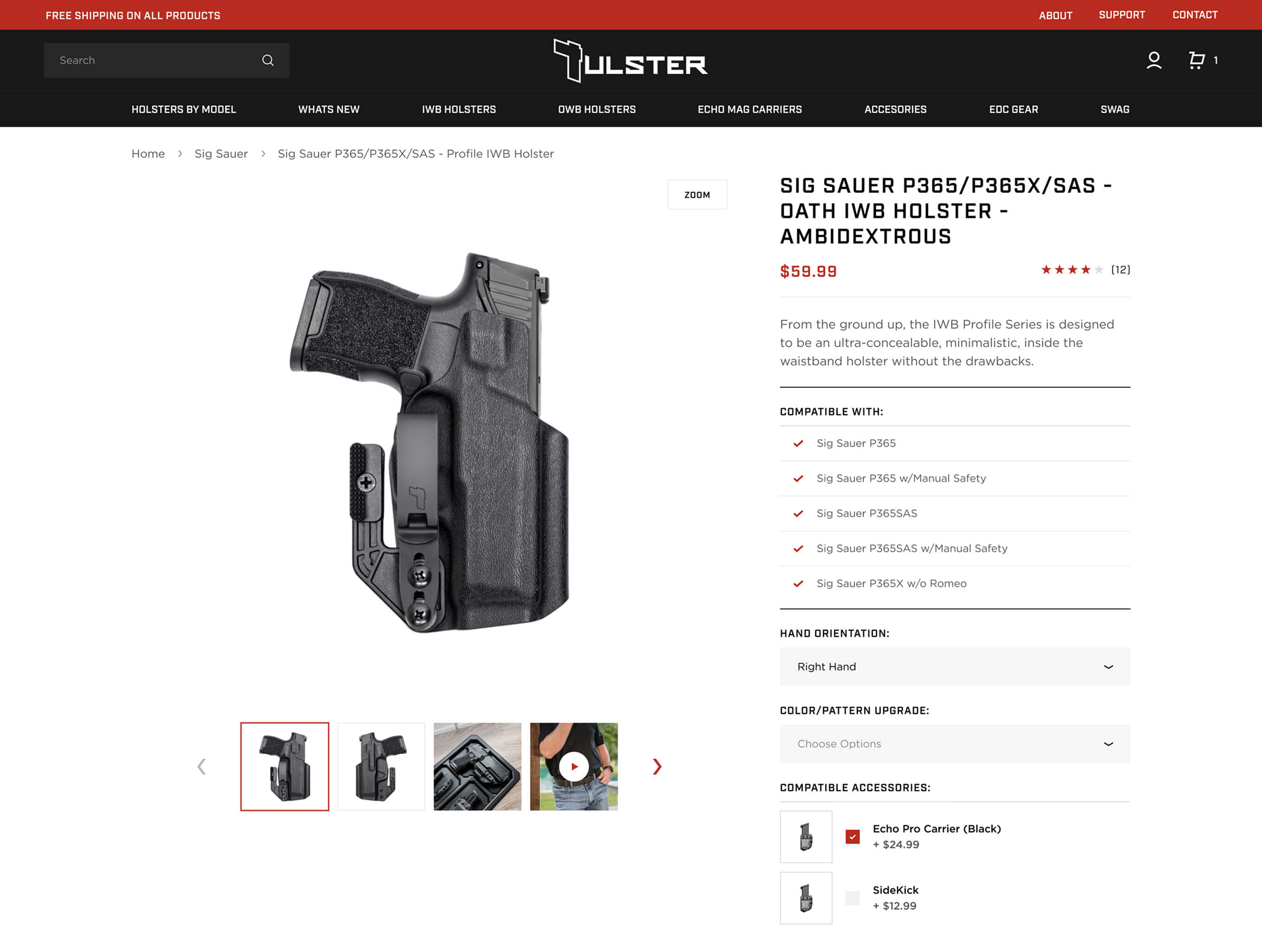Image resolution: width=1262 pixels, height=952 pixels.
Task: Click the Zoom button
Action: point(697,194)
